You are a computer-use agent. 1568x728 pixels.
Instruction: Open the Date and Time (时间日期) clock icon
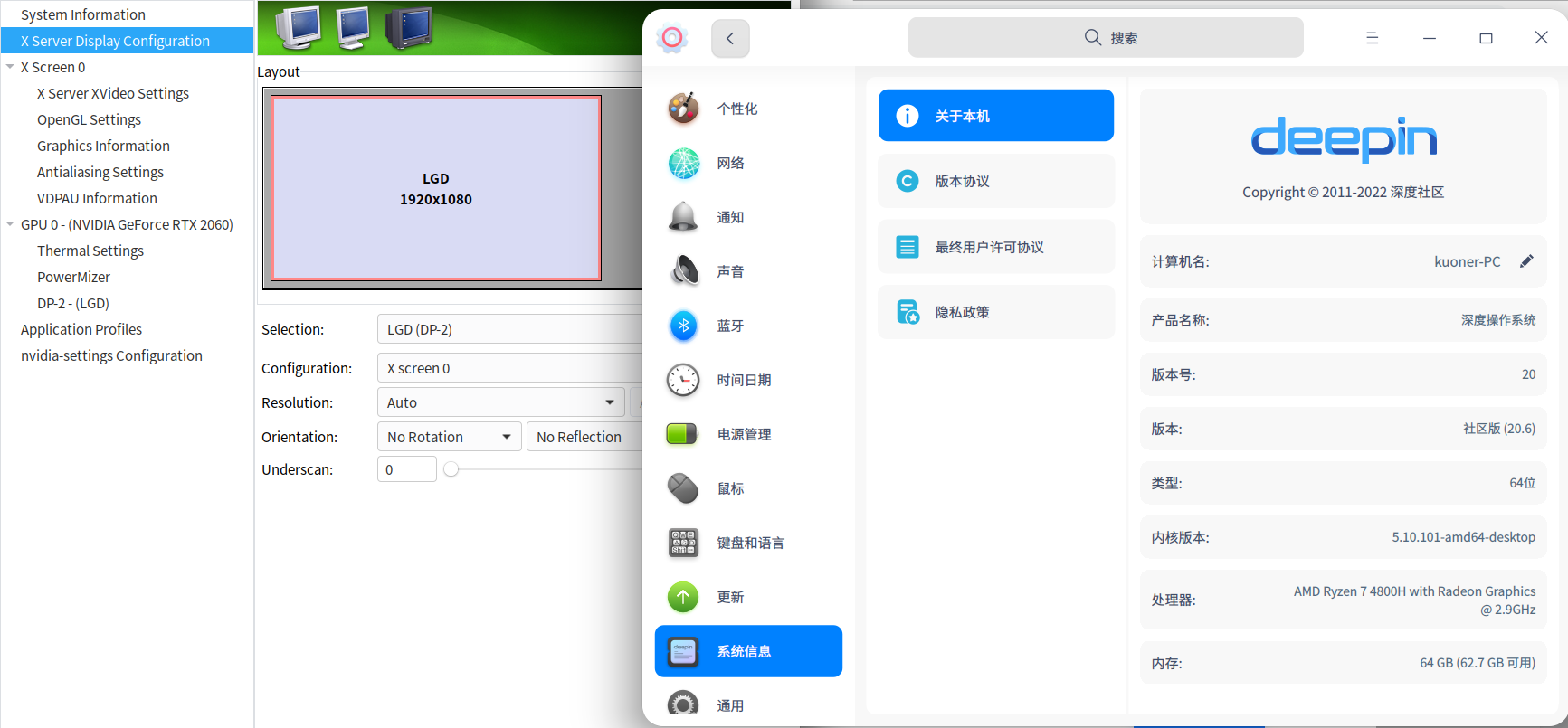pyautogui.click(x=683, y=380)
